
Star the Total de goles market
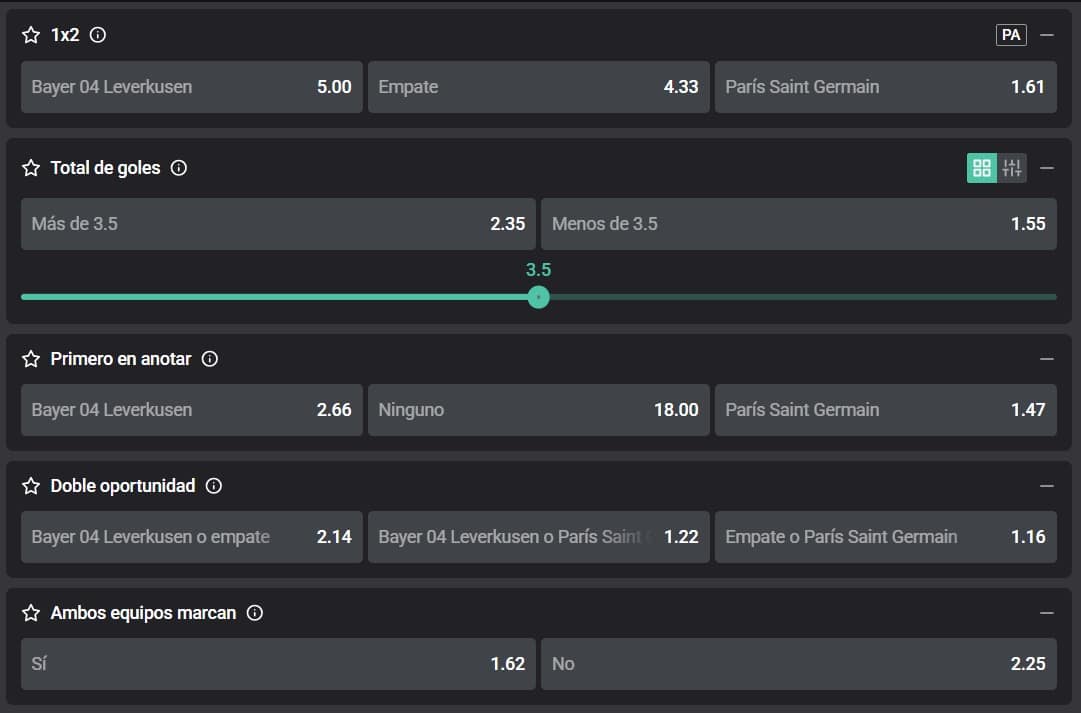tap(31, 168)
